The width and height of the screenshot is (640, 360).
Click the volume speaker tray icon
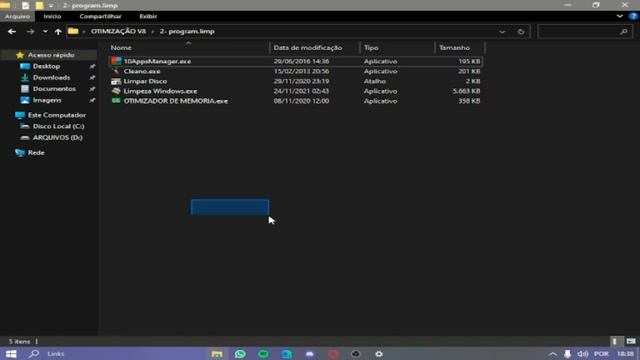point(583,354)
